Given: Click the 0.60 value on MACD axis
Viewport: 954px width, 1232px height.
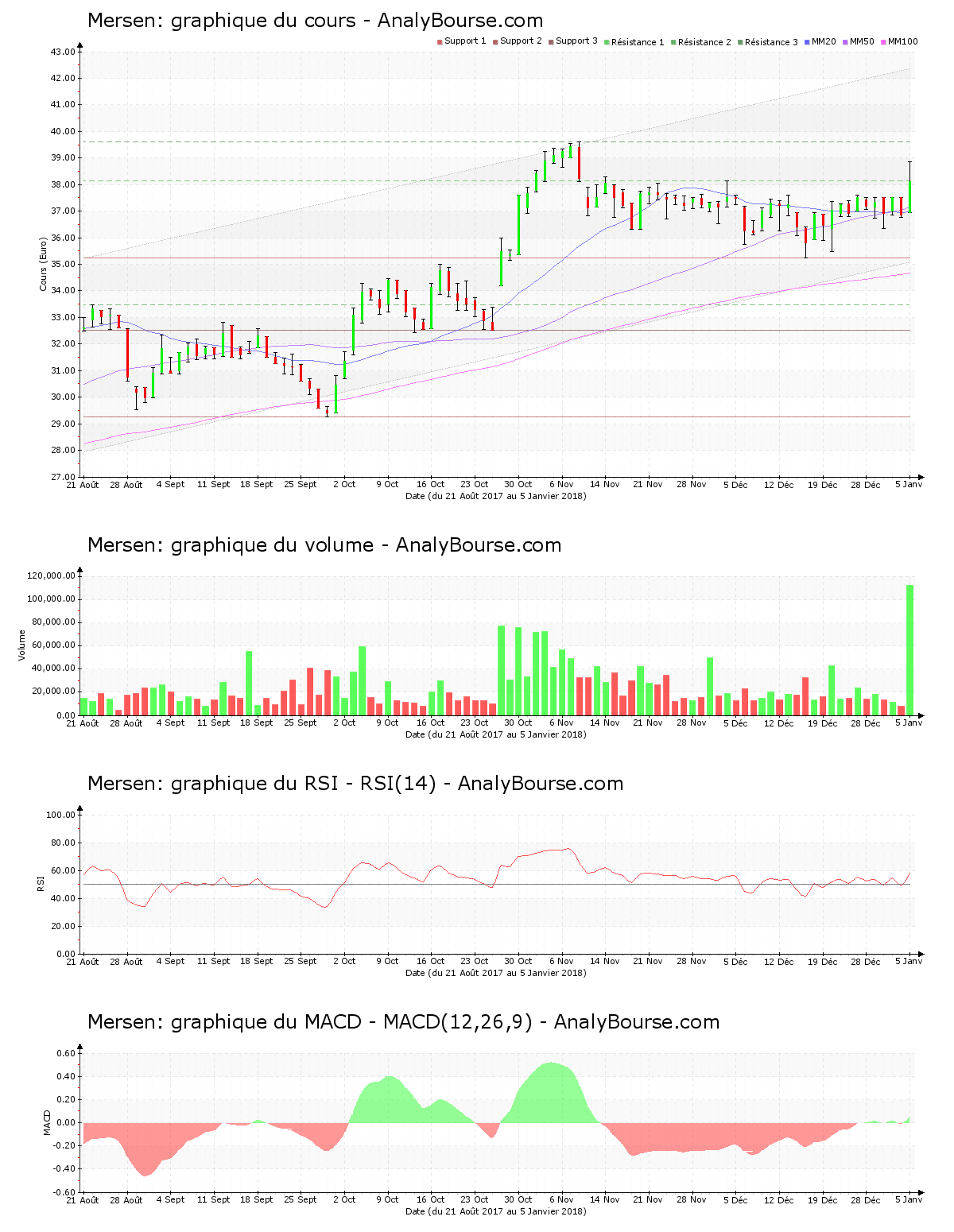Looking at the screenshot, I should pyautogui.click(x=68, y=1053).
